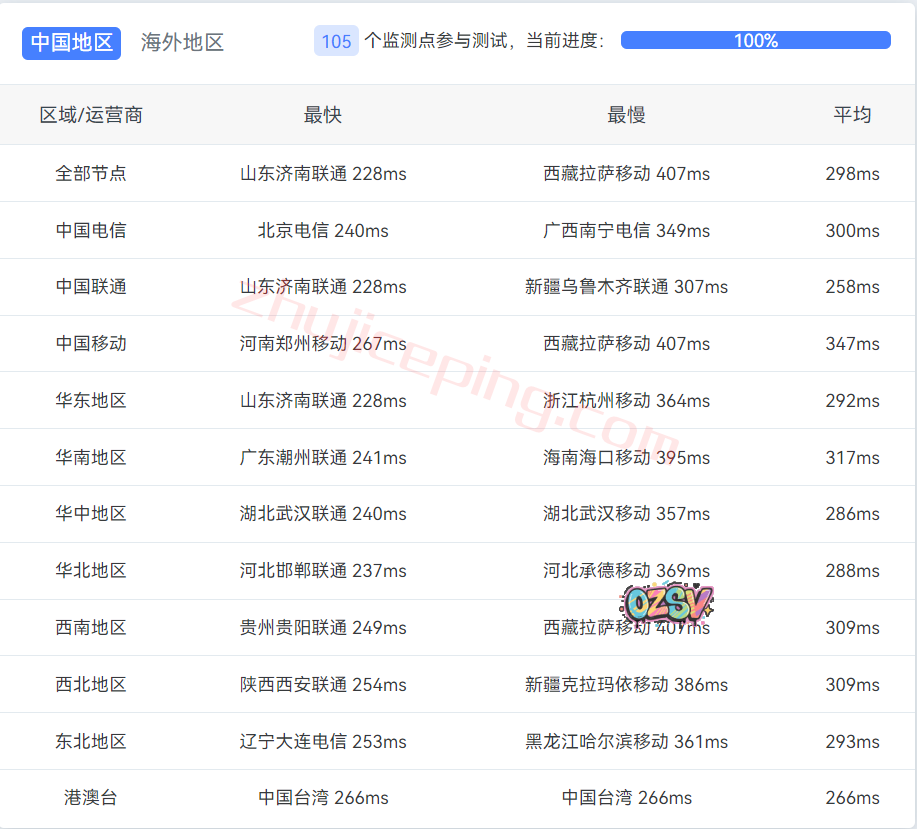This screenshot has width=917, height=829.
Task: Click the 平均 column header
Action: click(852, 115)
